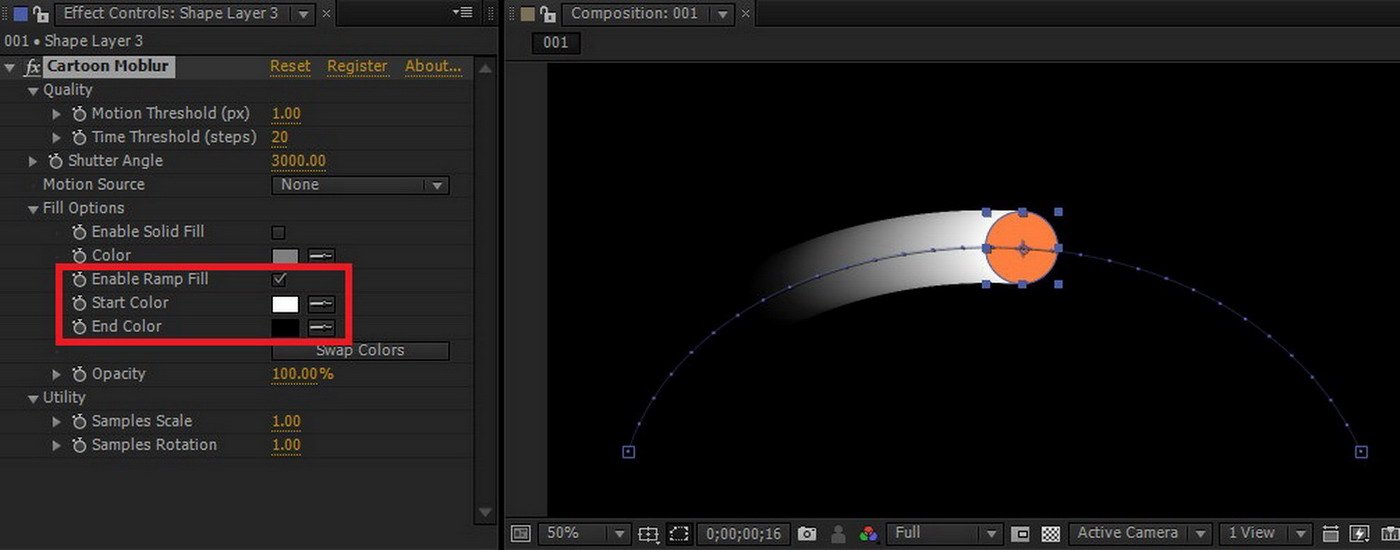Toggle the Motion Threshold stopwatch

(79, 114)
